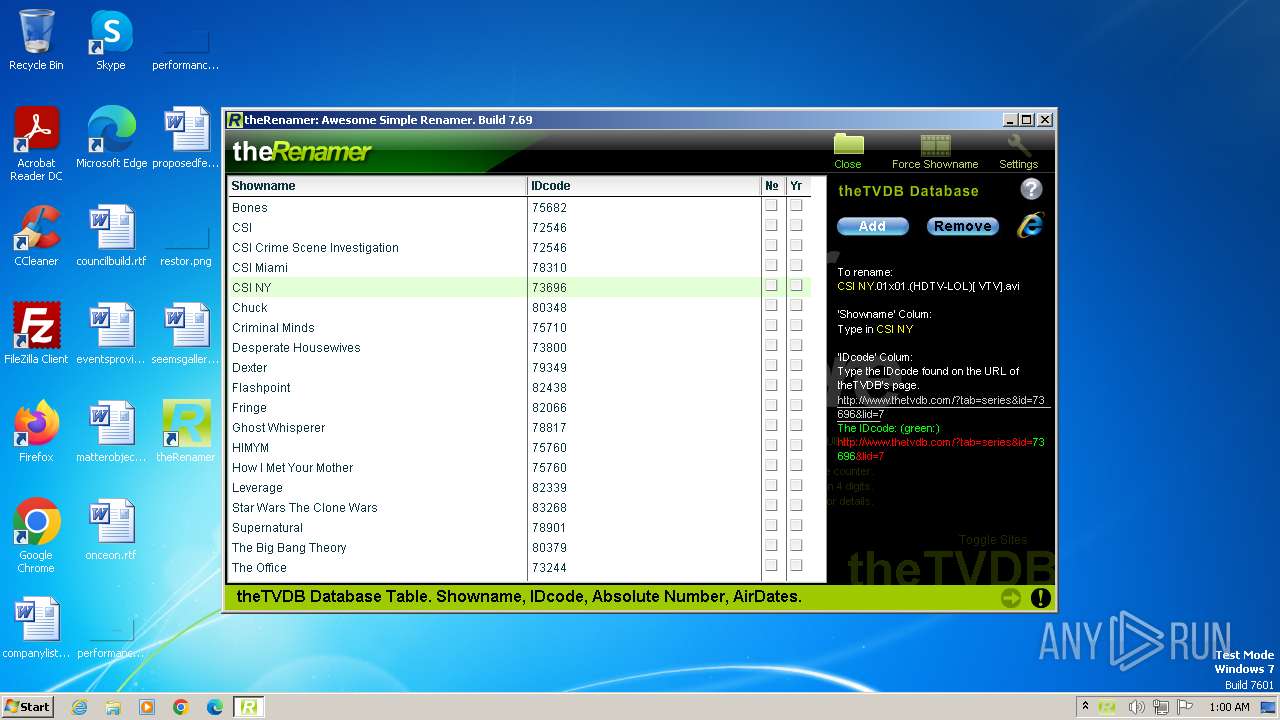Toggle Yr checkbox for The Office row
Screen dimensions: 1280x720
(796, 565)
